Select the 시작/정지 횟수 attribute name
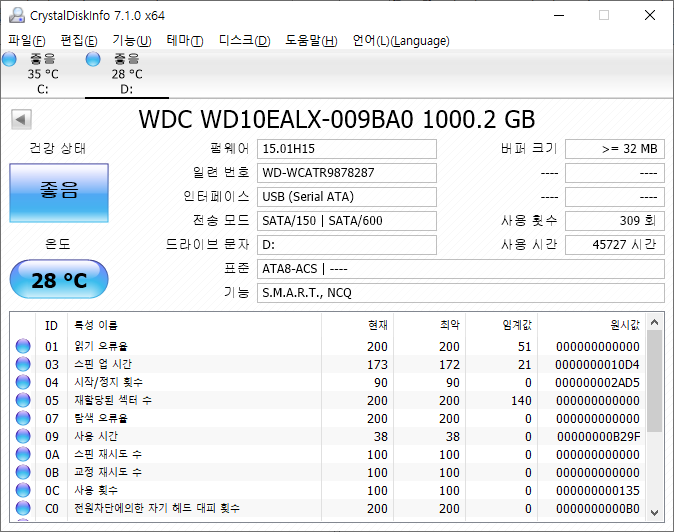This screenshot has width=674, height=532. pyautogui.click(x=109, y=382)
